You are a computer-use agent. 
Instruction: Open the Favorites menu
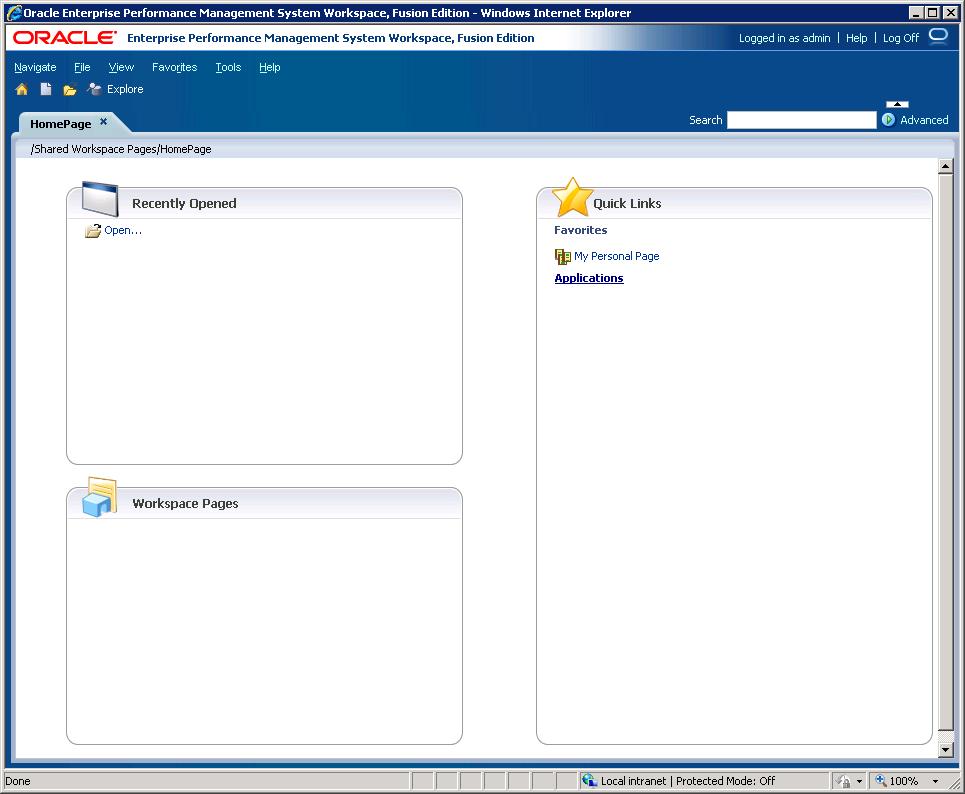coord(174,67)
